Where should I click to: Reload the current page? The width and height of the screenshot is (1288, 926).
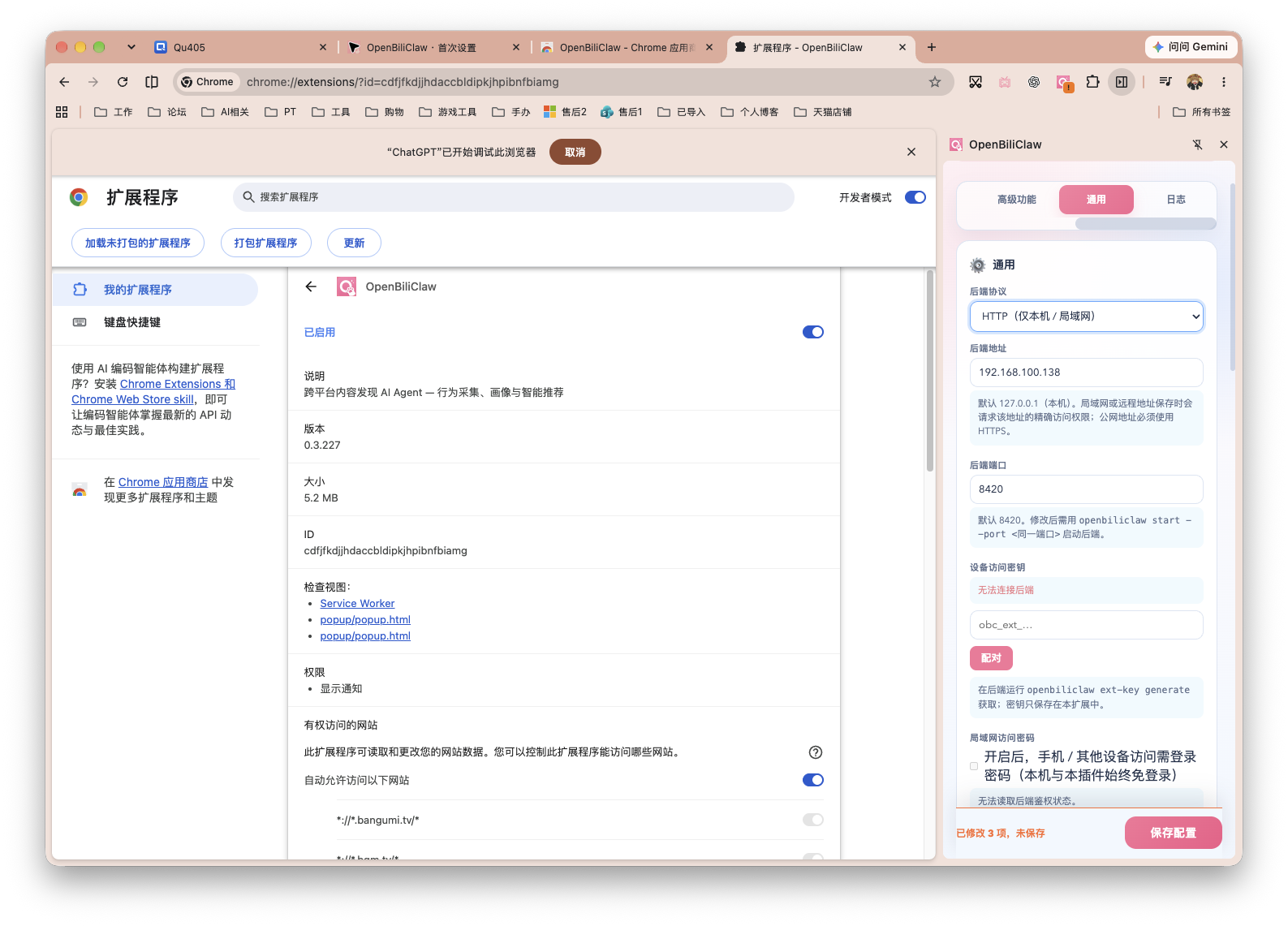123,82
